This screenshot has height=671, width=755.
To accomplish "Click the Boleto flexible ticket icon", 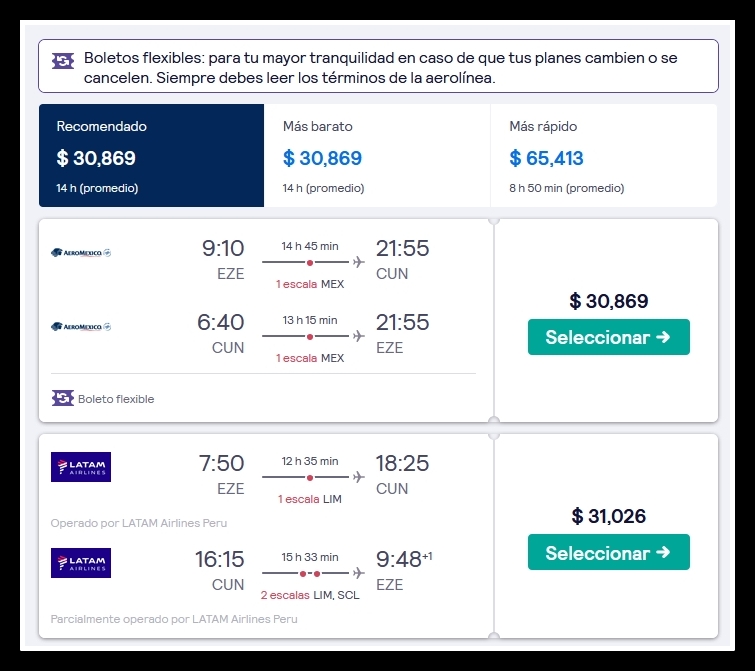I will tap(63, 398).
